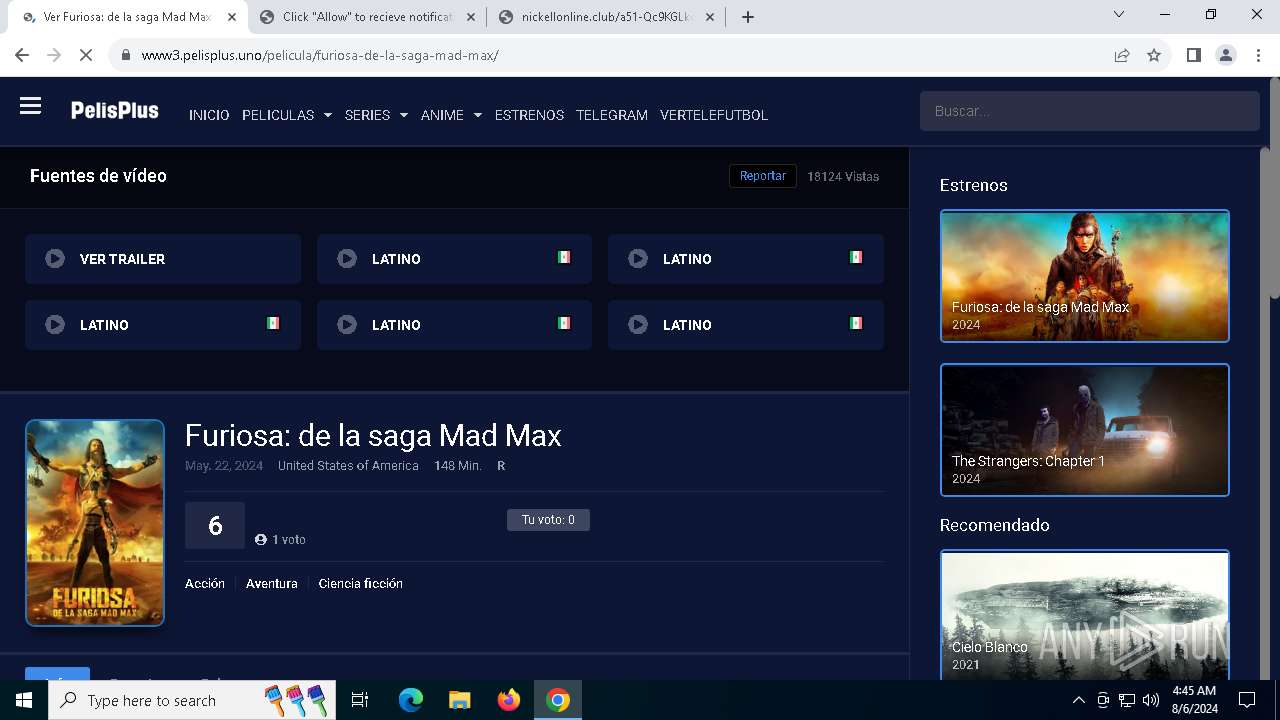Open the Ciencia ficción genre link
The width and height of the screenshot is (1280, 720).
pos(361,583)
